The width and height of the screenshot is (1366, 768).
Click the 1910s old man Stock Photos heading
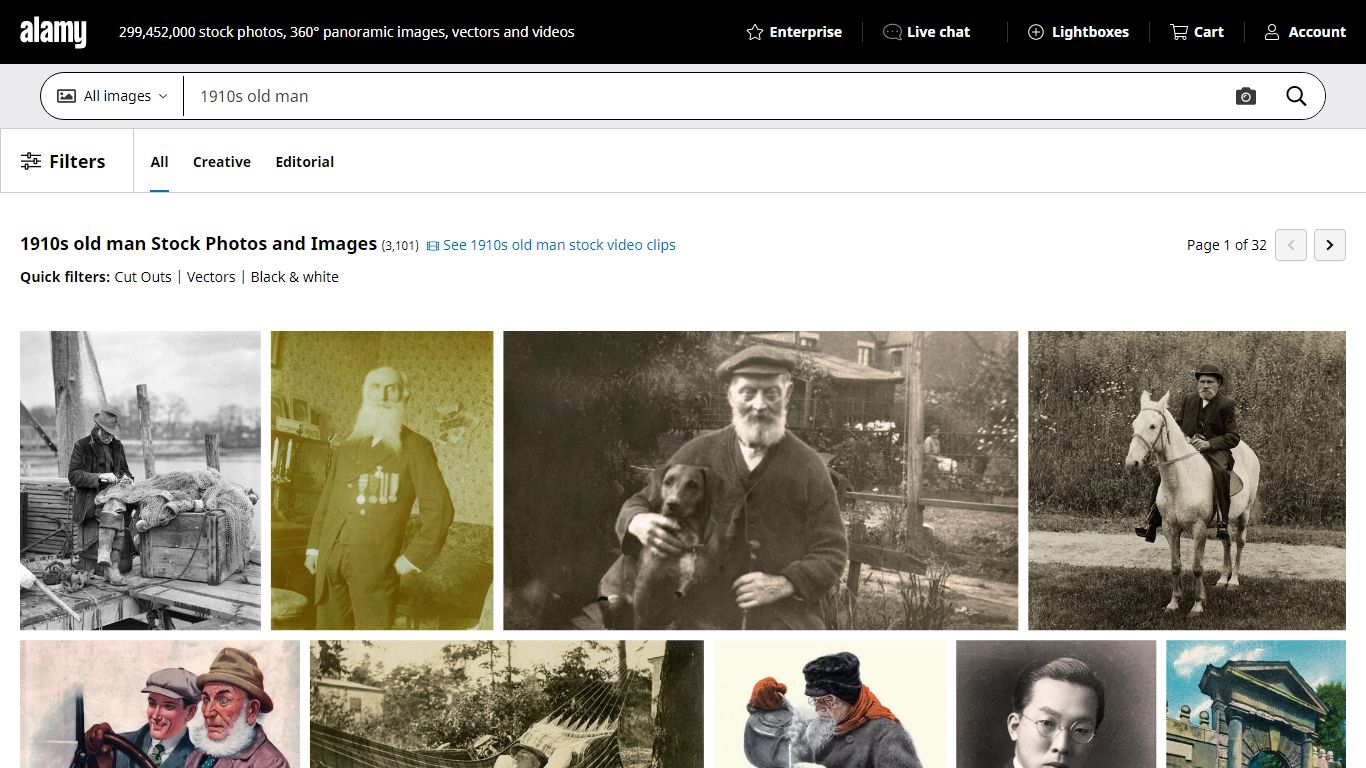(x=198, y=244)
